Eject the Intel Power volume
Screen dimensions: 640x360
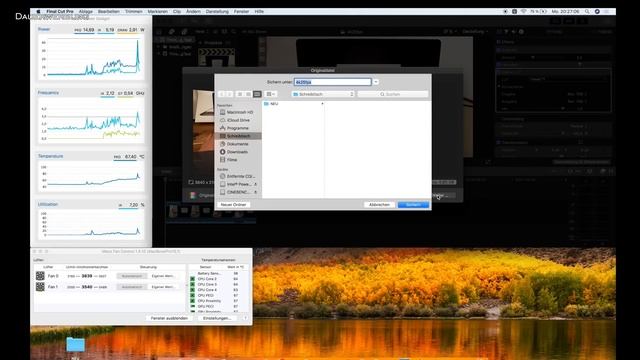(256, 184)
